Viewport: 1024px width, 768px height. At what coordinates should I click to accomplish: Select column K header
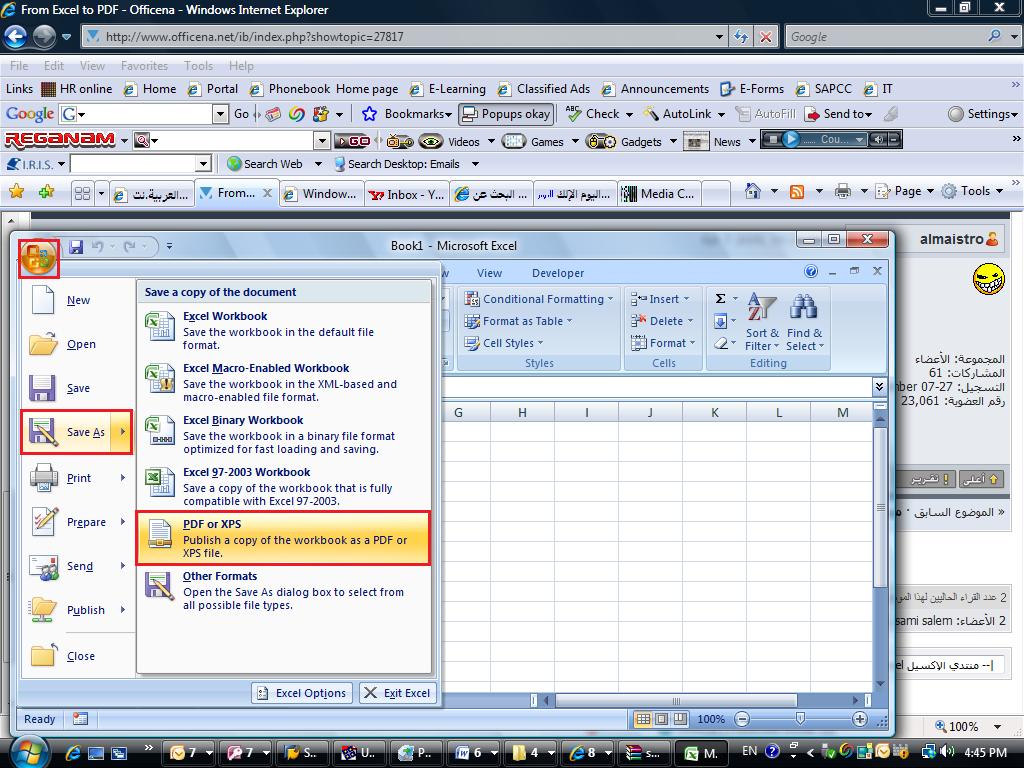click(714, 413)
